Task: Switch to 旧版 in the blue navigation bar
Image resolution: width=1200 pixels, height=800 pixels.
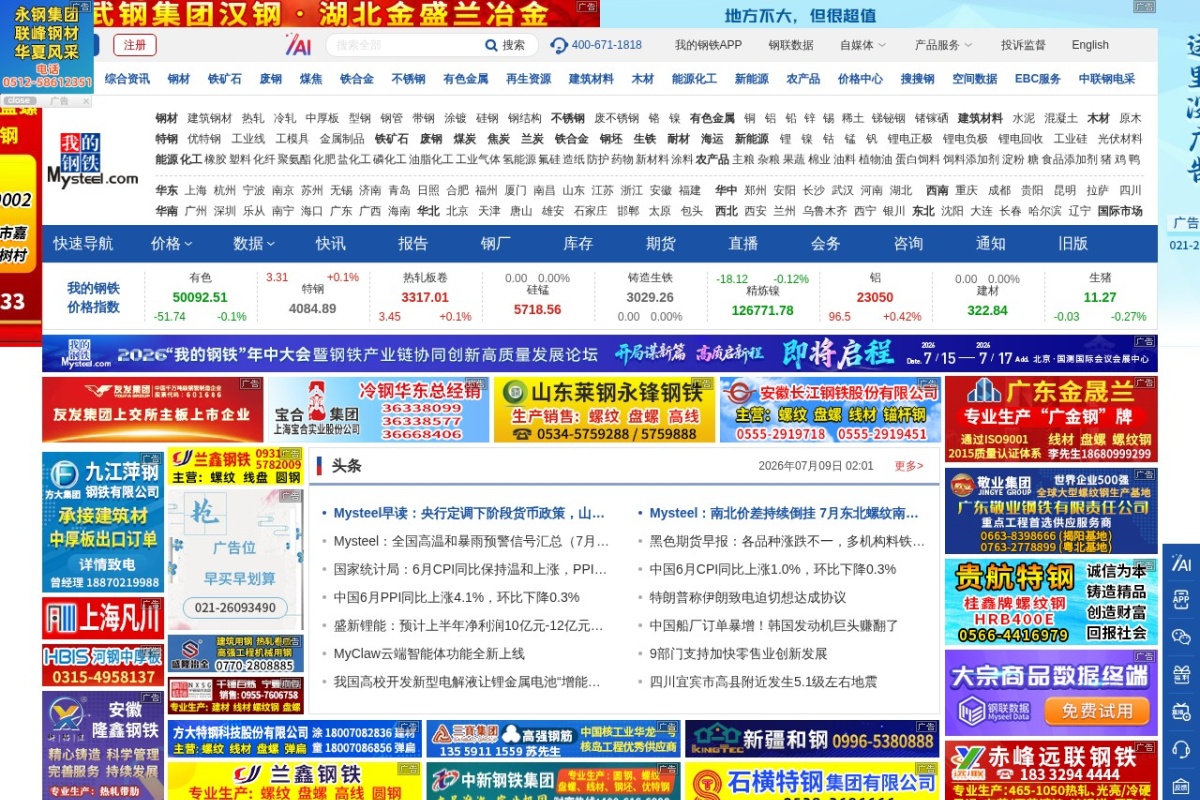Action: point(1073,243)
